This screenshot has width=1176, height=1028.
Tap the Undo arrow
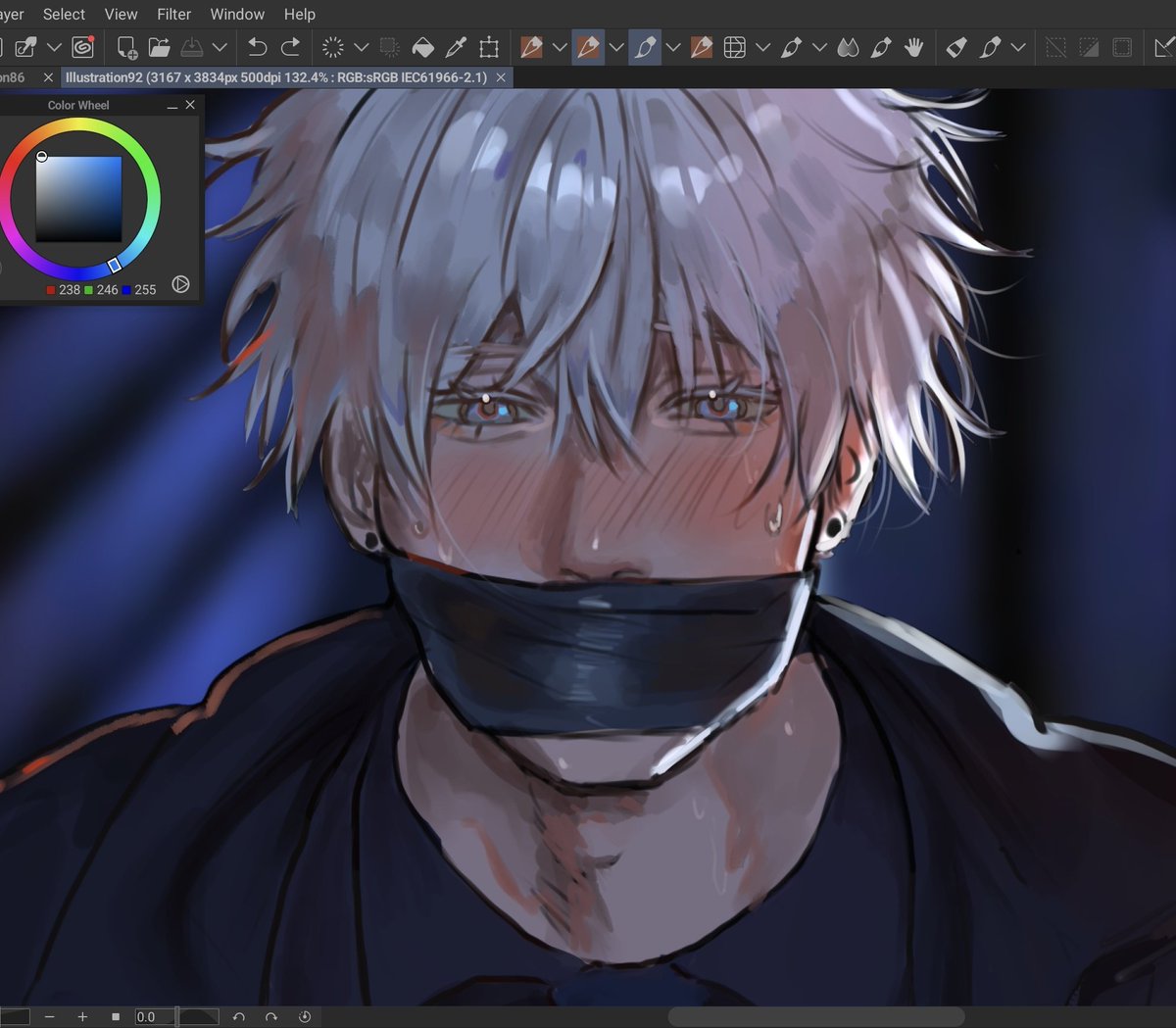coord(256,46)
